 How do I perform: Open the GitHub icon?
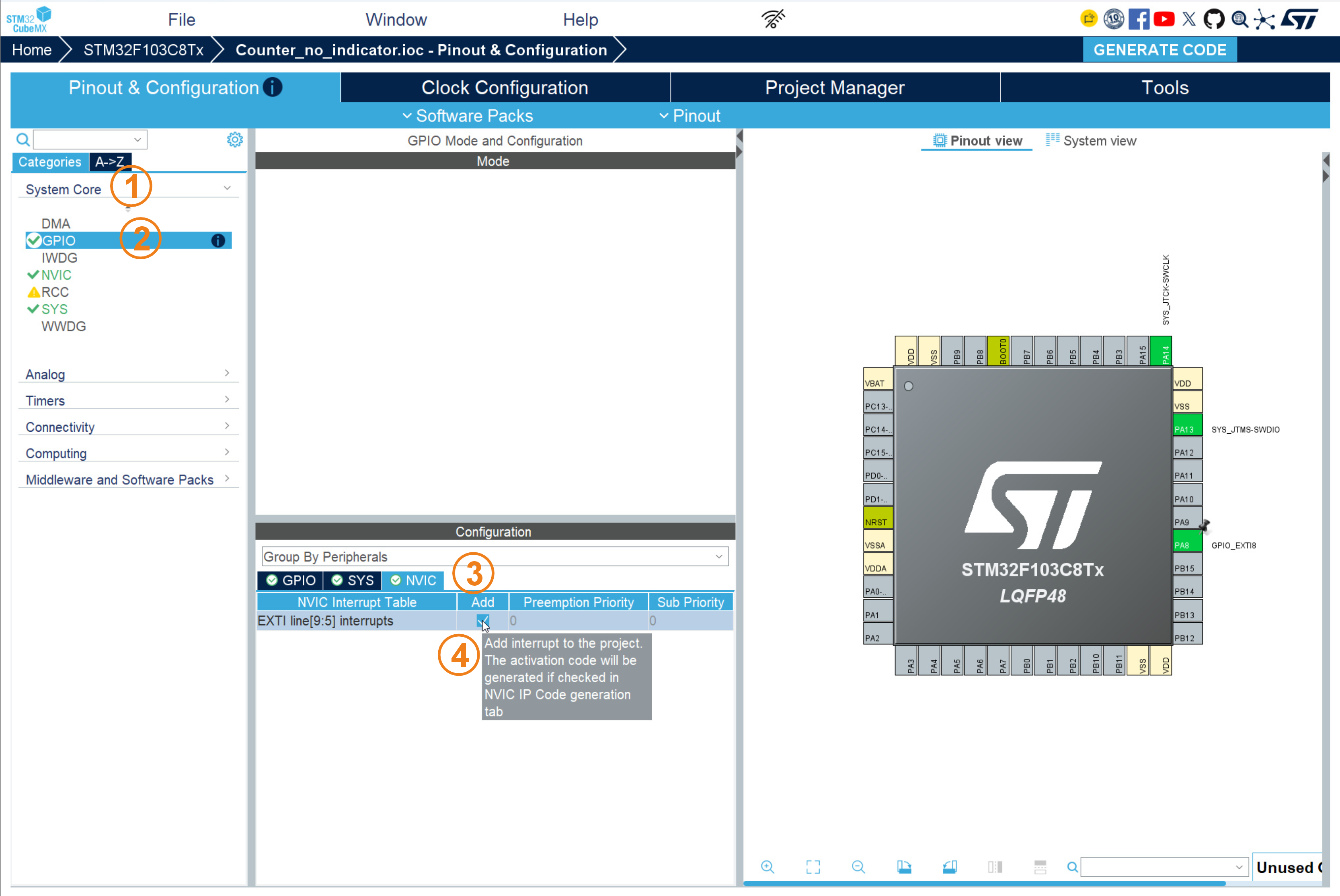(1214, 19)
